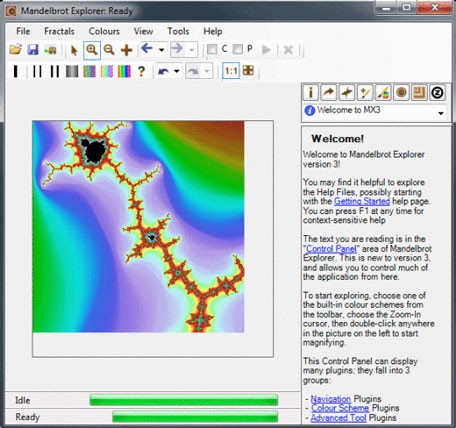This screenshot has height=428, width=456.
Task: Open the Getting Started help link
Action: pos(362,201)
